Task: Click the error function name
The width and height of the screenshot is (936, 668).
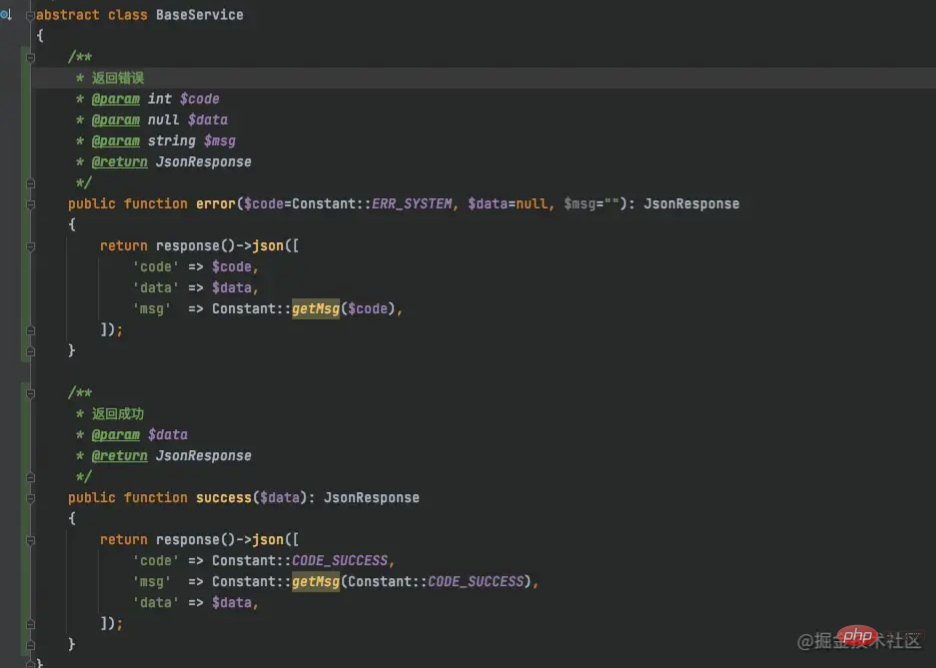Action: (215, 204)
